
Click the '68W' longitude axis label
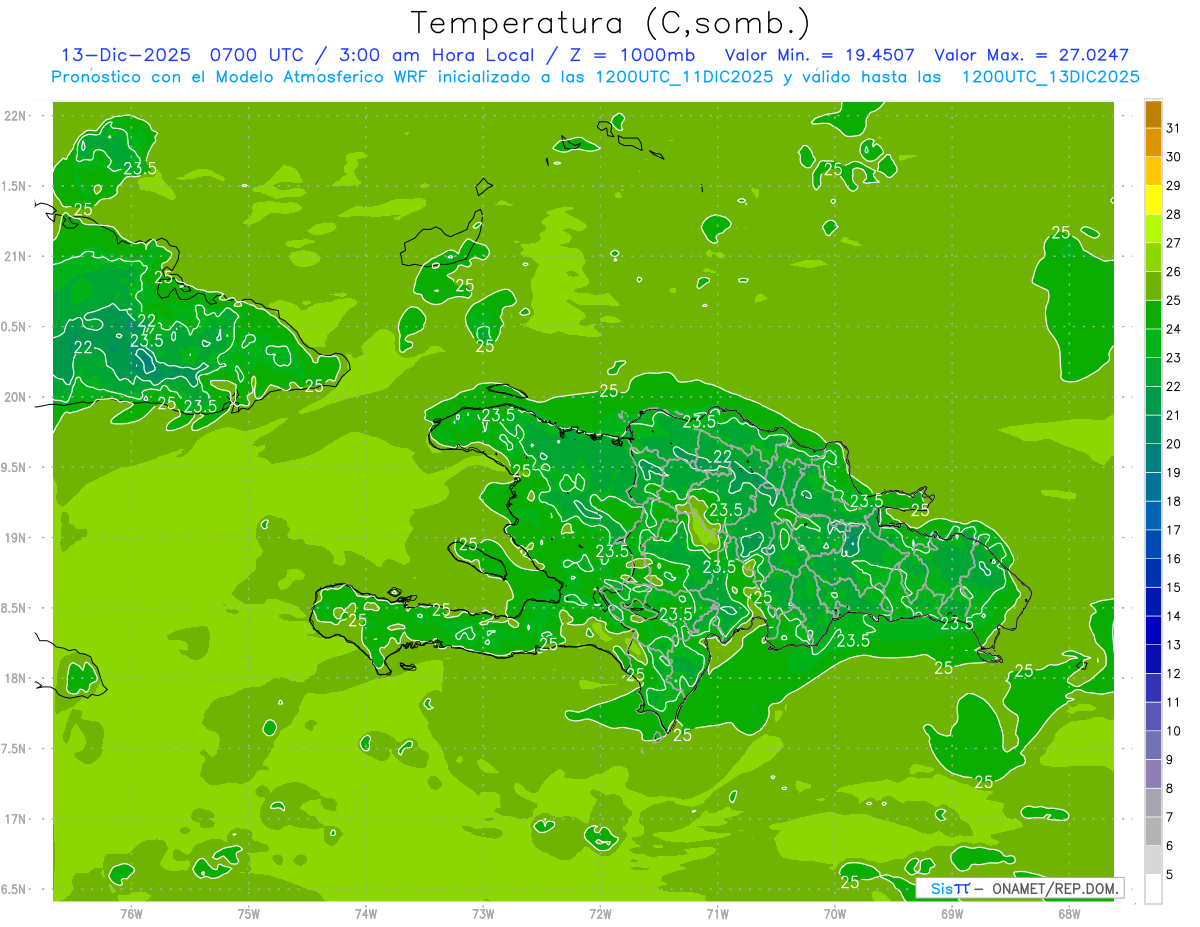coord(1069,914)
